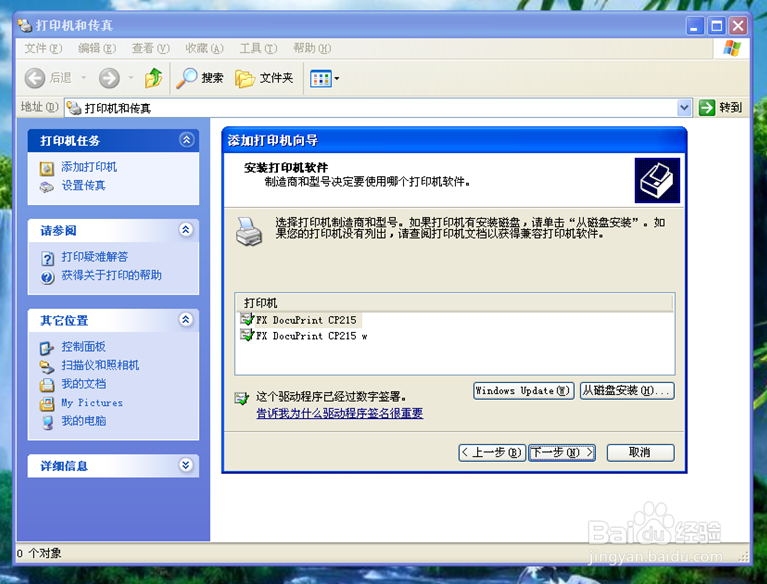Open 获得关于打印的帮助 link
The image size is (767, 584).
[x=112, y=275]
